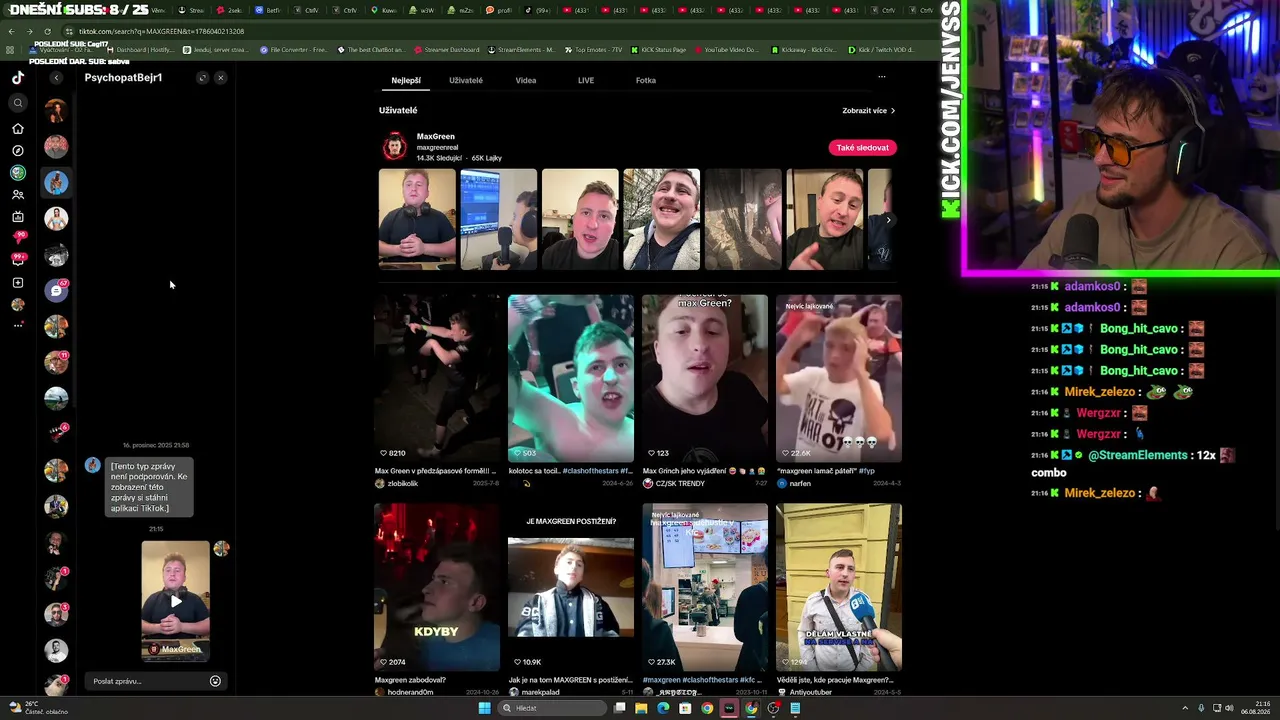The width and height of the screenshot is (1280, 720).
Task: Click the taskbar 'Hledat' search box
Action: click(x=553, y=708)
